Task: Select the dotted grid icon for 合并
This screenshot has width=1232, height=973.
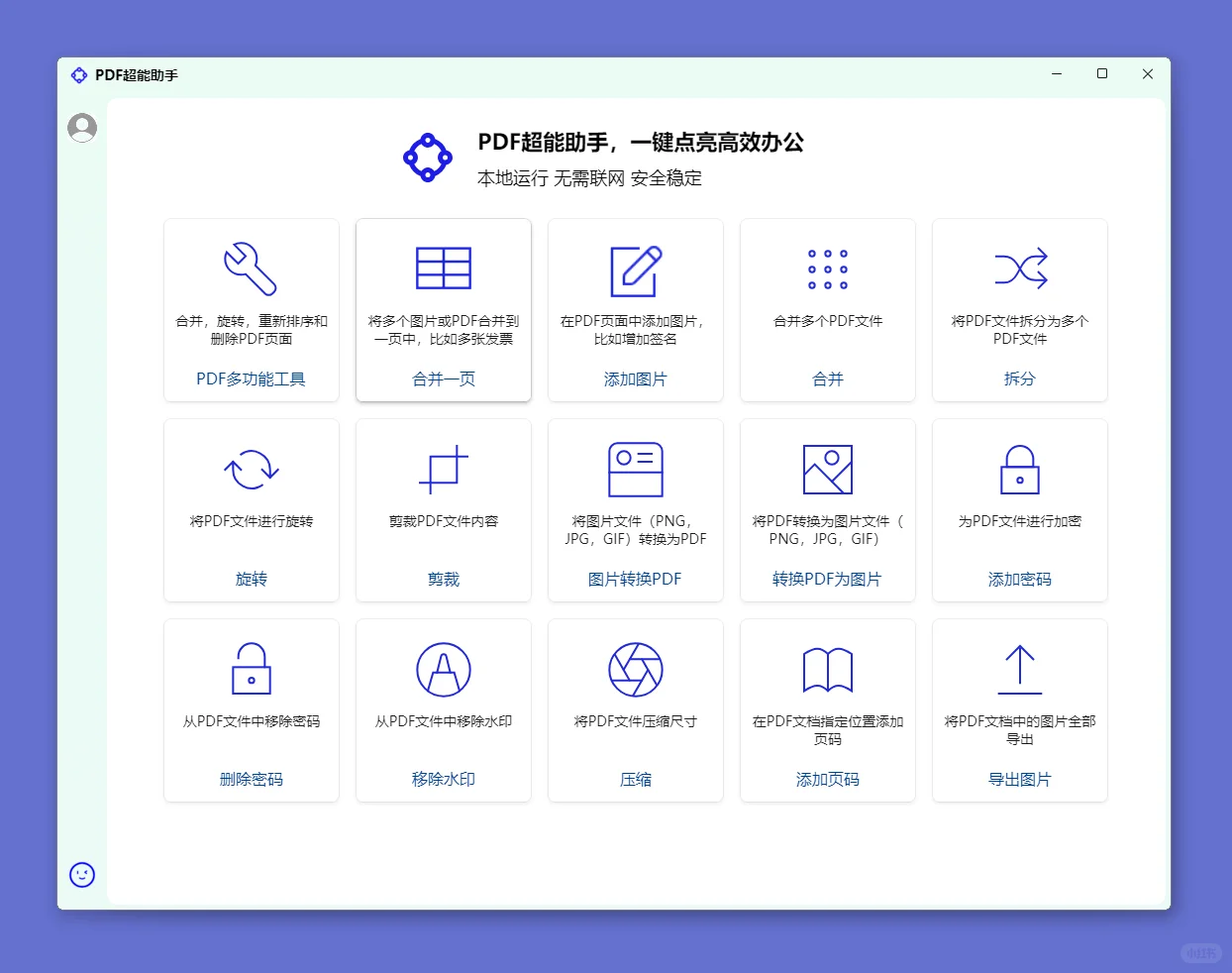Action: [827, 268]
